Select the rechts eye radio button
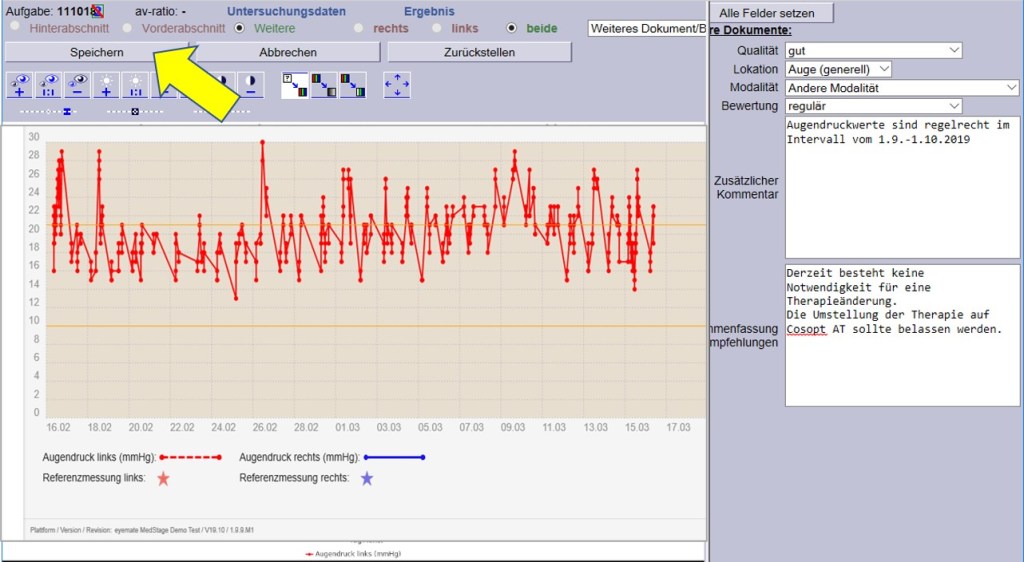This screenshot has width=1024, height=562. pos(359,28)
